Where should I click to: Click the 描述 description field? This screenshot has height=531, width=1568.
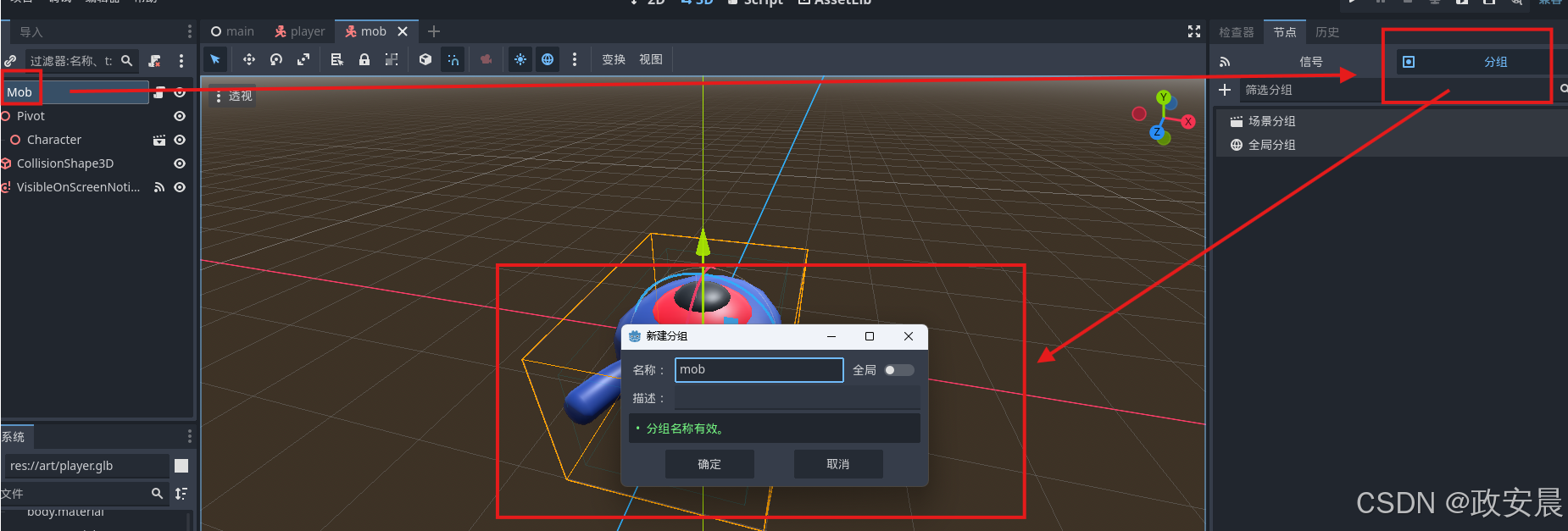(797, 398)
